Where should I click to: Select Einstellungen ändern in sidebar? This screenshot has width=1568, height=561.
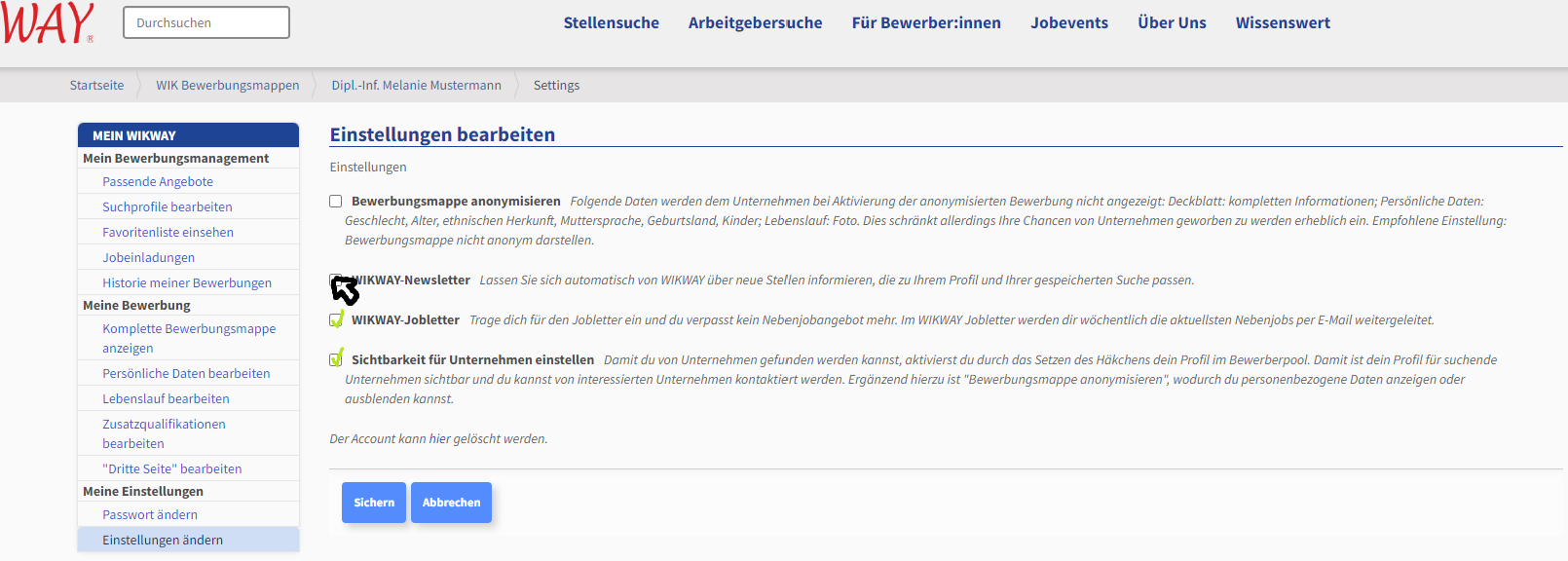click(x=188, y=541)
